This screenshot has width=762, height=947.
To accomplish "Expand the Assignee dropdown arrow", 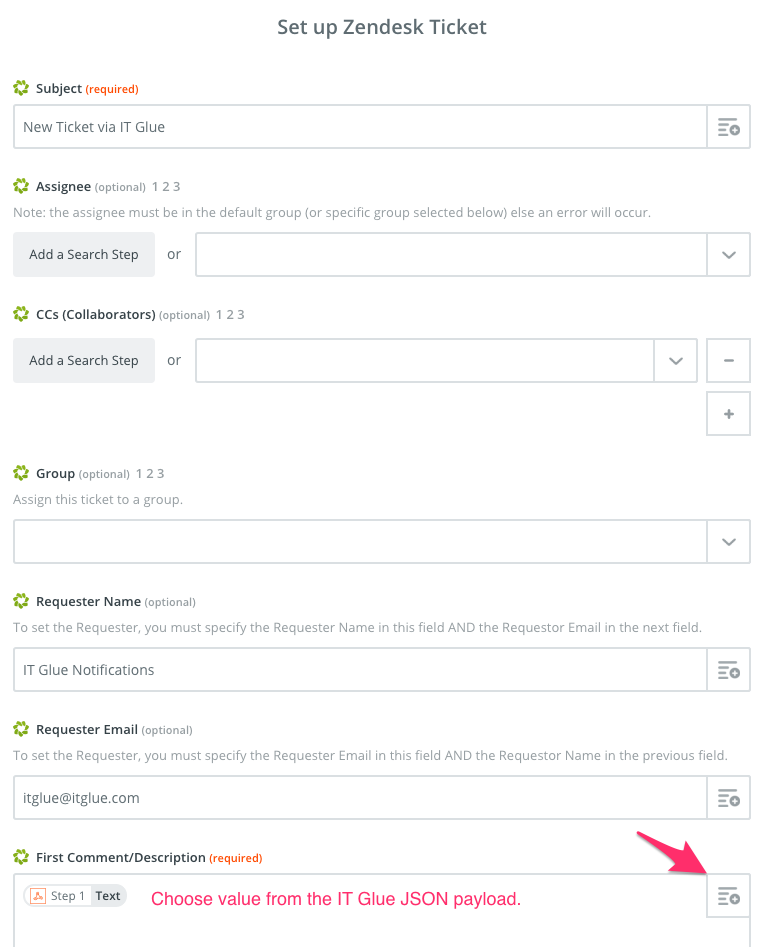I will point(728,255).
